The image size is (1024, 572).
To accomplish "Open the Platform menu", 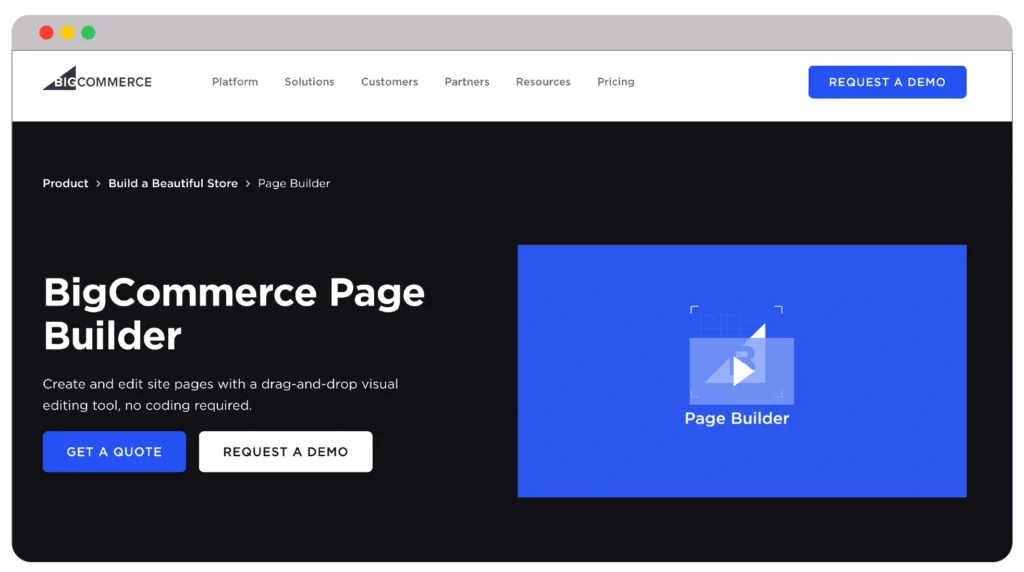I will click(234, 82).
